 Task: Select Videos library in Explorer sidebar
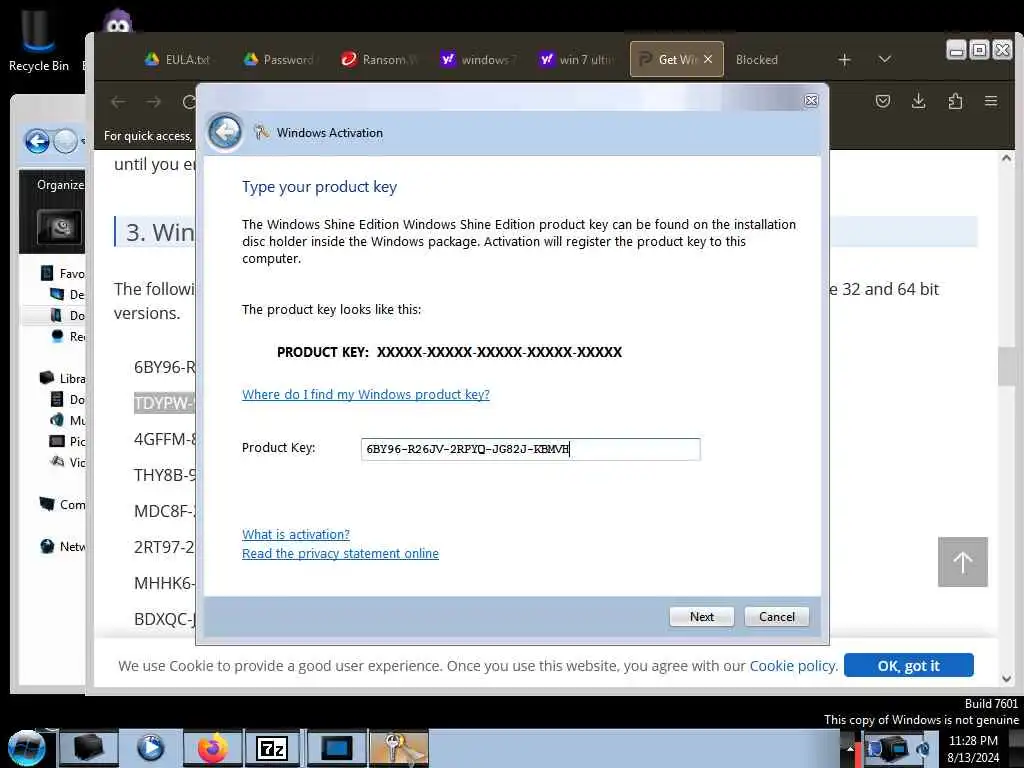[x=68, y=462]
